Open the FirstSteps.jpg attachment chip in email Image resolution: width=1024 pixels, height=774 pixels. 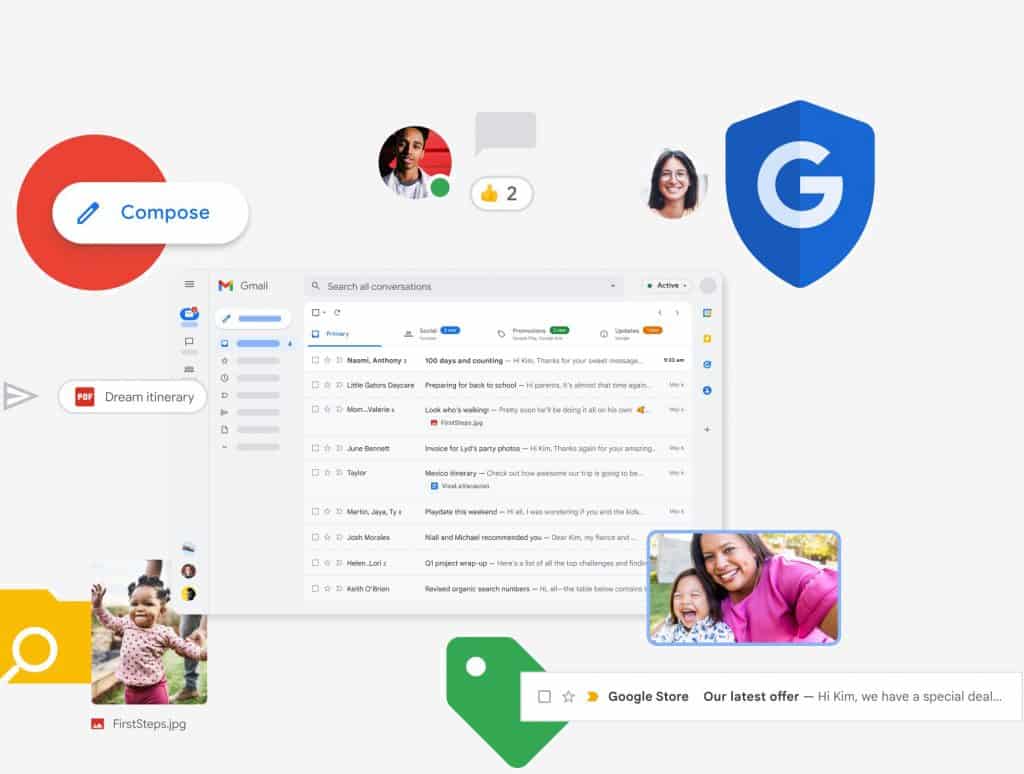point(456,423)
